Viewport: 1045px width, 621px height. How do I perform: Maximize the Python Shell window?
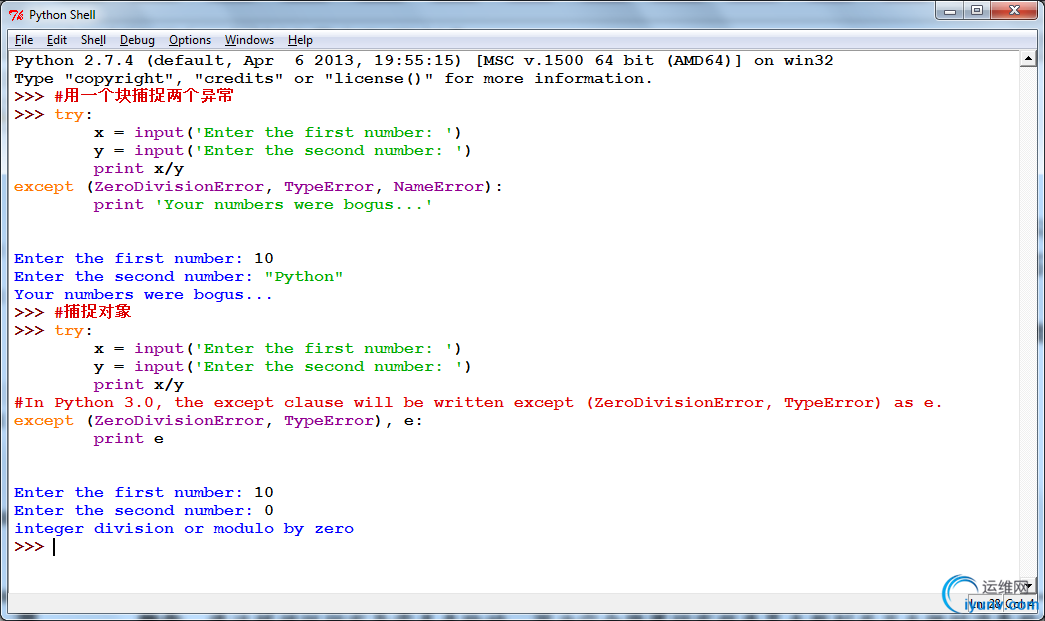(x=977, y=11)
